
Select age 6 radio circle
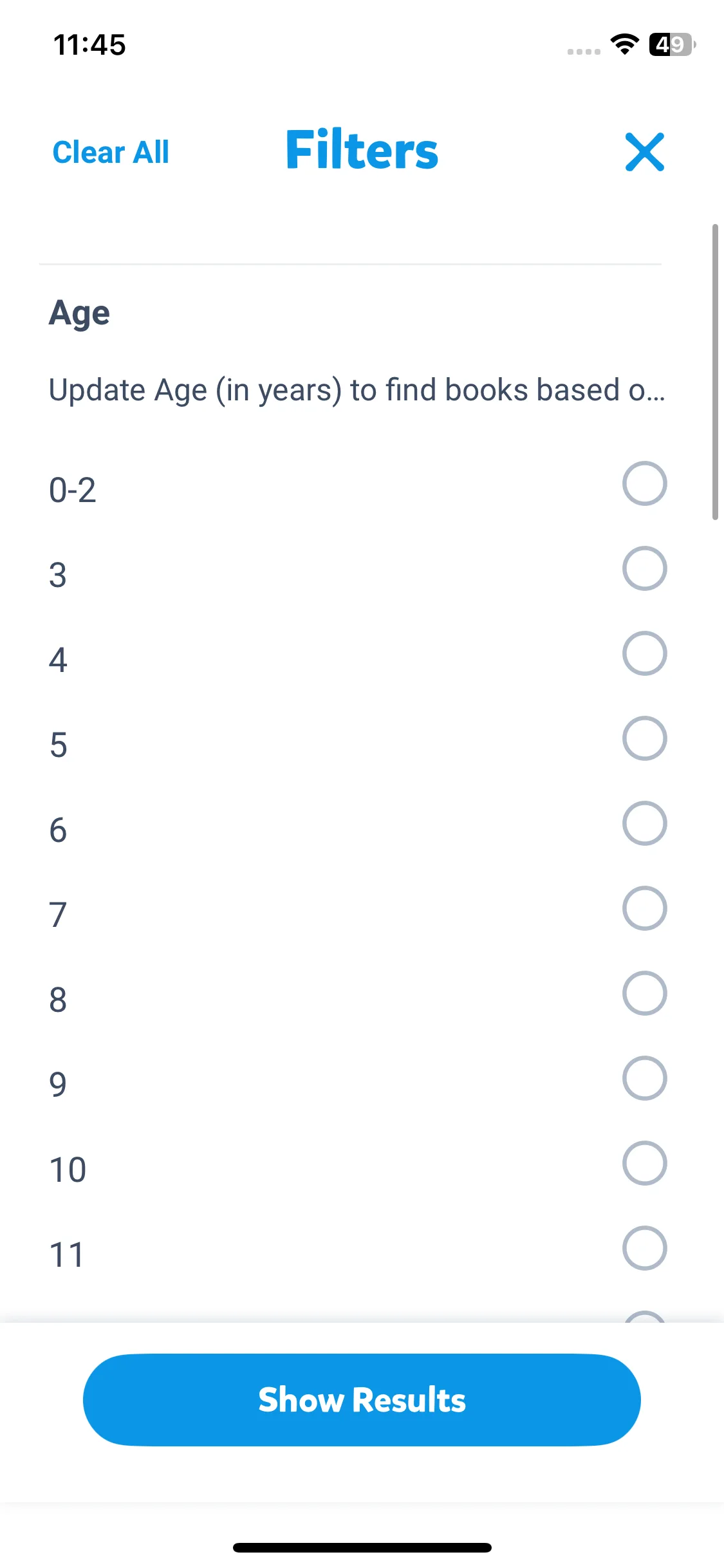pos(644,823)
